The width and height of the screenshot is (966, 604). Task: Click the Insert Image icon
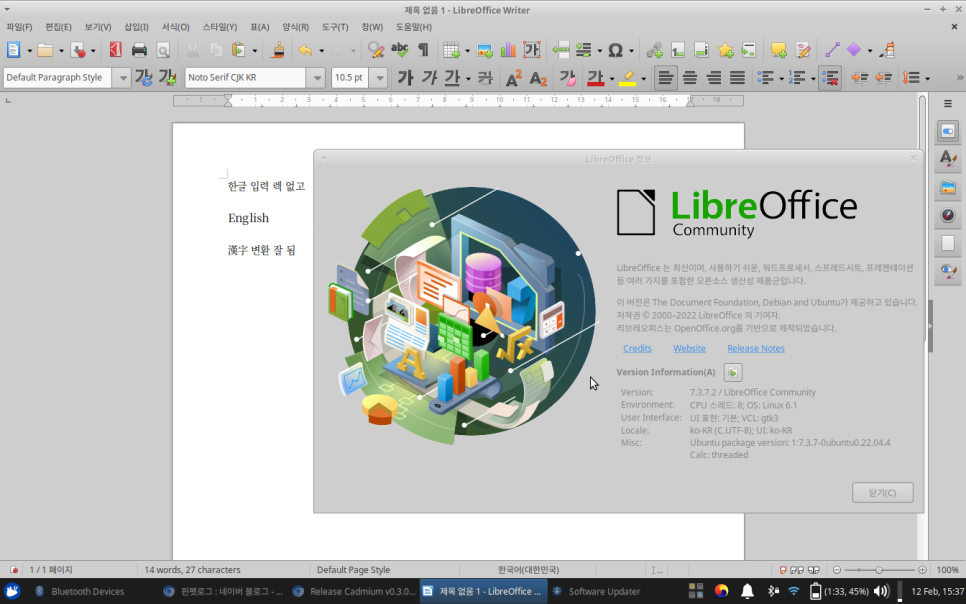pos(484,50)
